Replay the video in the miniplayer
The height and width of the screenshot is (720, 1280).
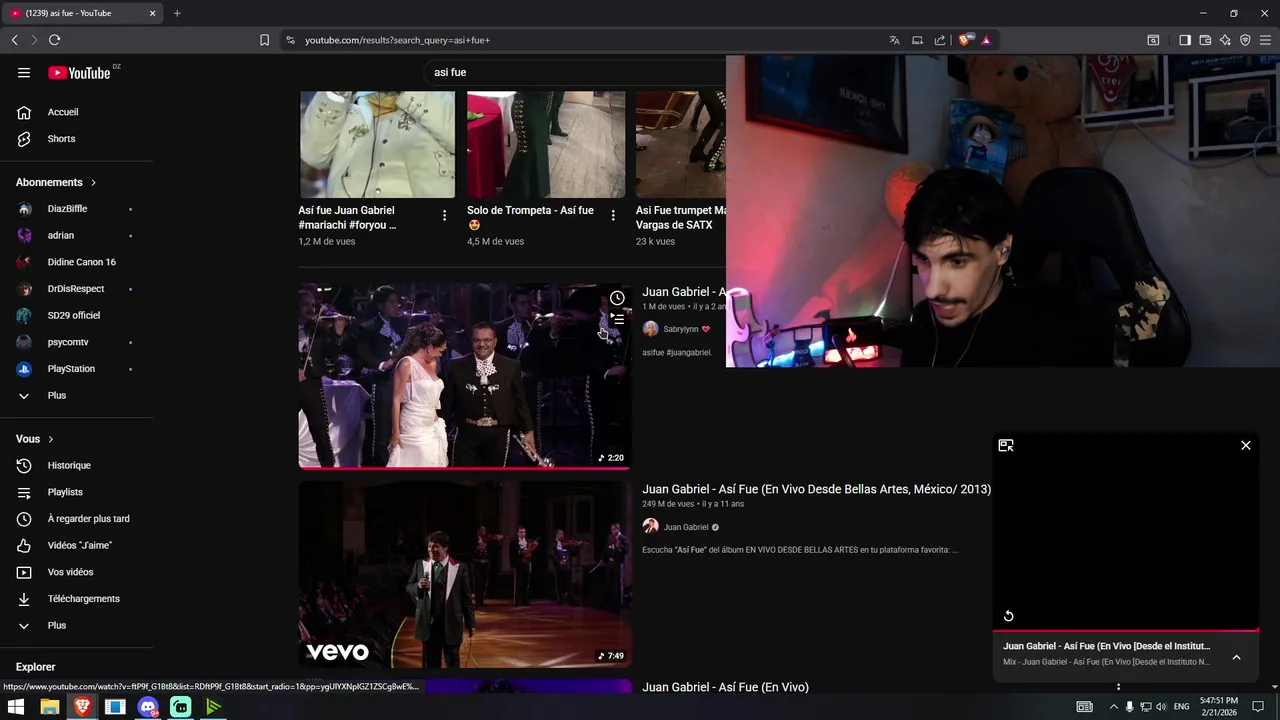click(1009, 616)
